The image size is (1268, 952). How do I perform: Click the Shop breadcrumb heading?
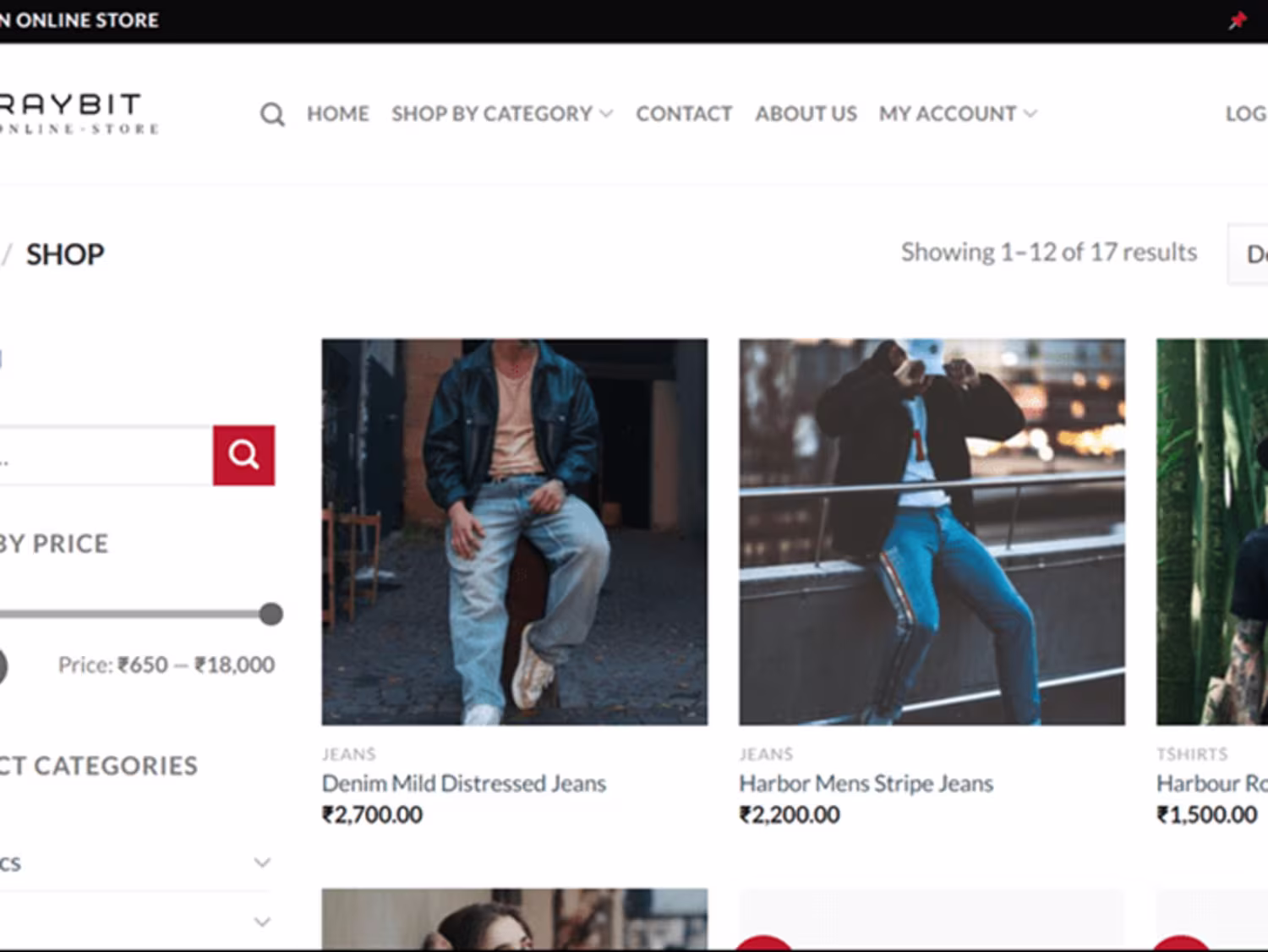click(65, 254)
